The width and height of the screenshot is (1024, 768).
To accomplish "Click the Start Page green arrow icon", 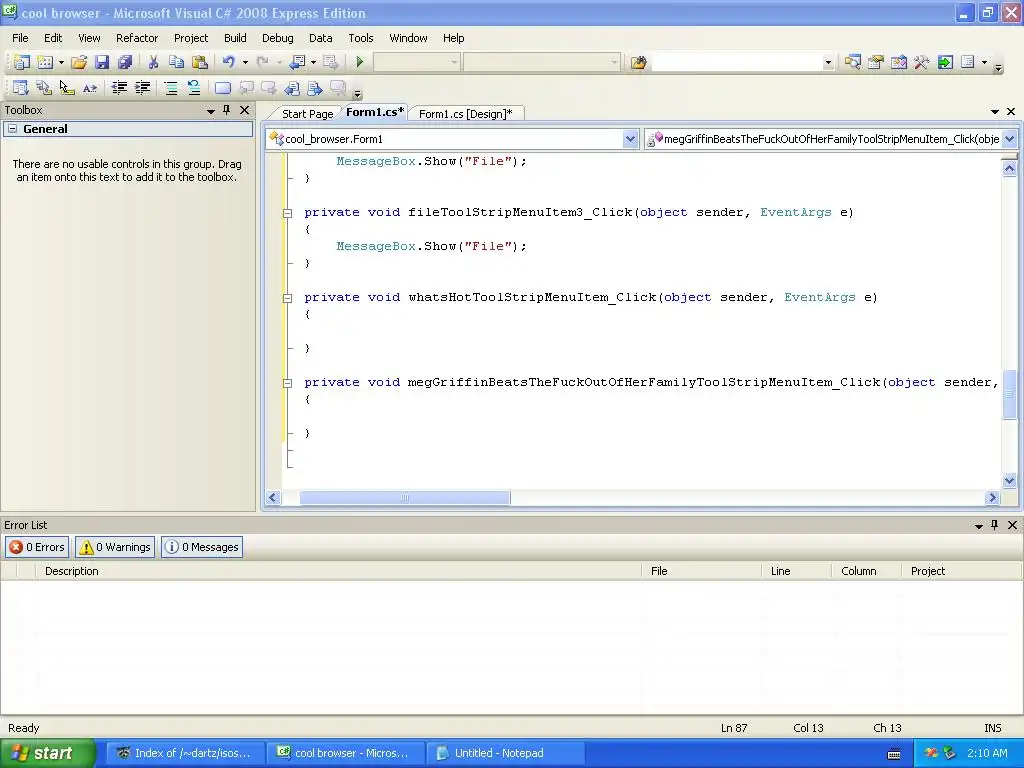I will click(945, 62).
